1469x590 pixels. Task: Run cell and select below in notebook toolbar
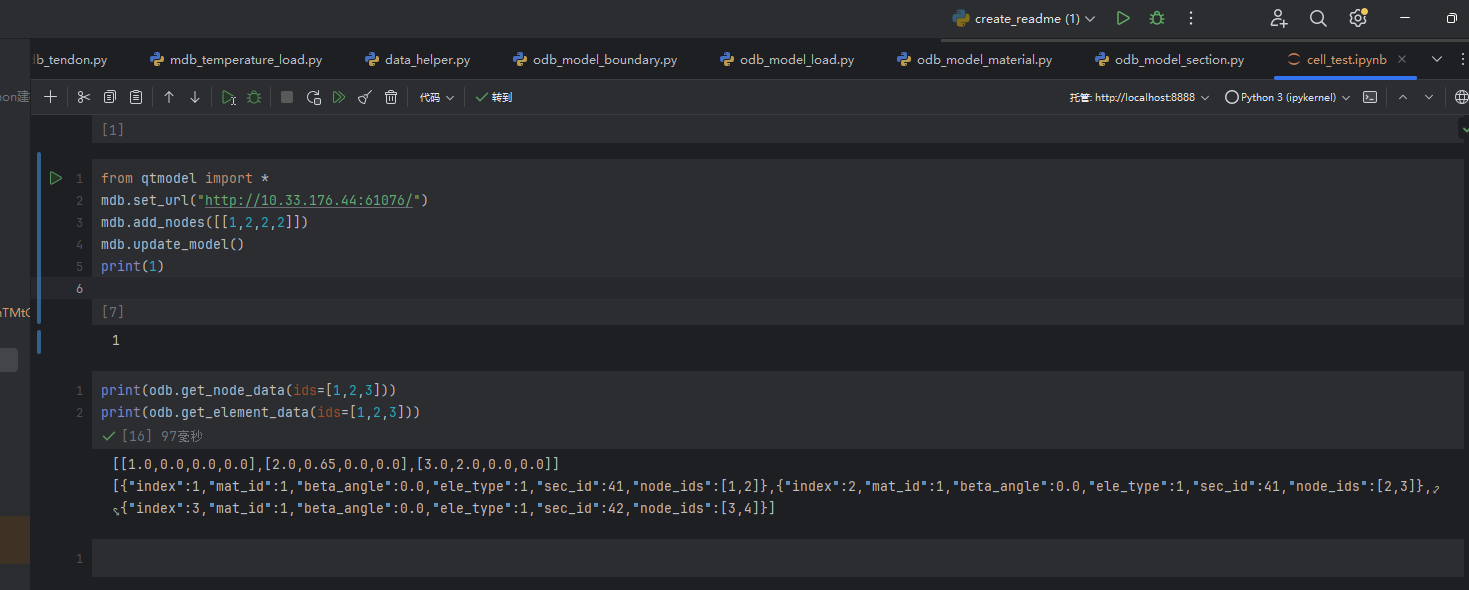point(229,97)
